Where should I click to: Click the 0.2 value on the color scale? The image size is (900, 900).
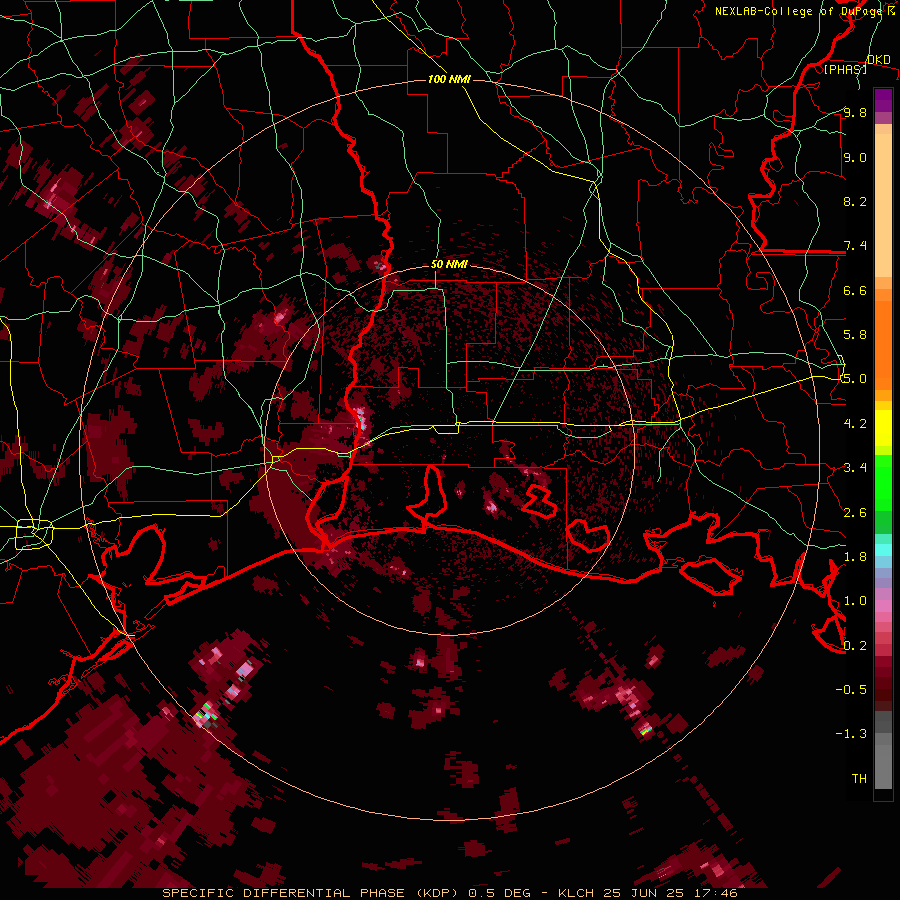tap(855, 646)
